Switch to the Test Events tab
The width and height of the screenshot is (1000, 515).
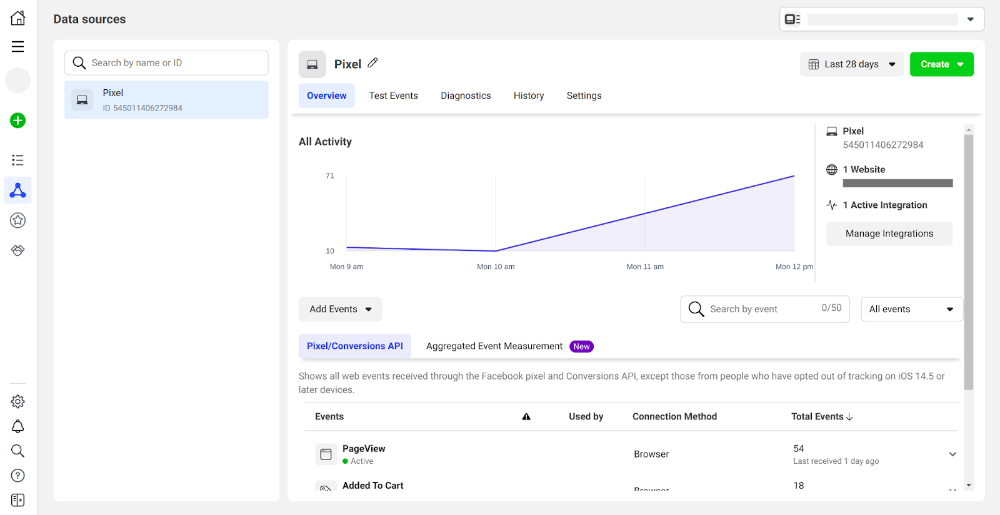pos(393,96)
